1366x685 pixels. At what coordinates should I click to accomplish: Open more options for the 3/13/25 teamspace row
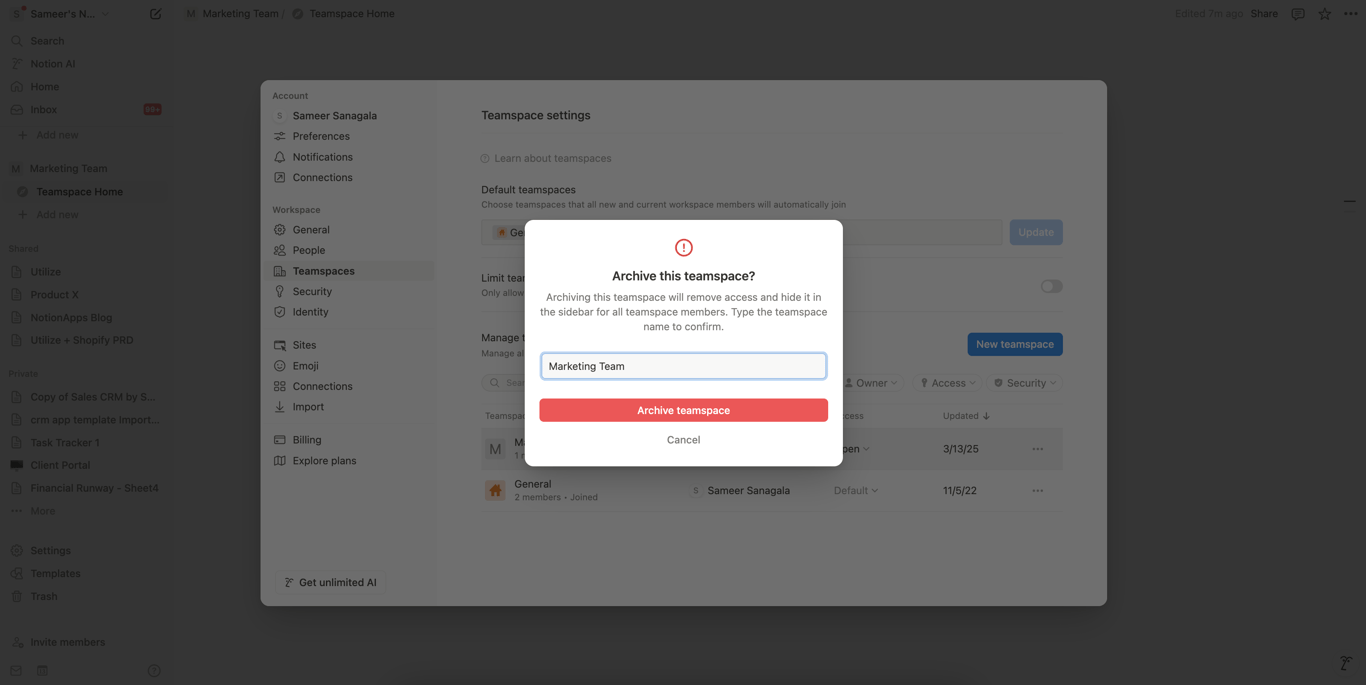tap(1038, 449)
